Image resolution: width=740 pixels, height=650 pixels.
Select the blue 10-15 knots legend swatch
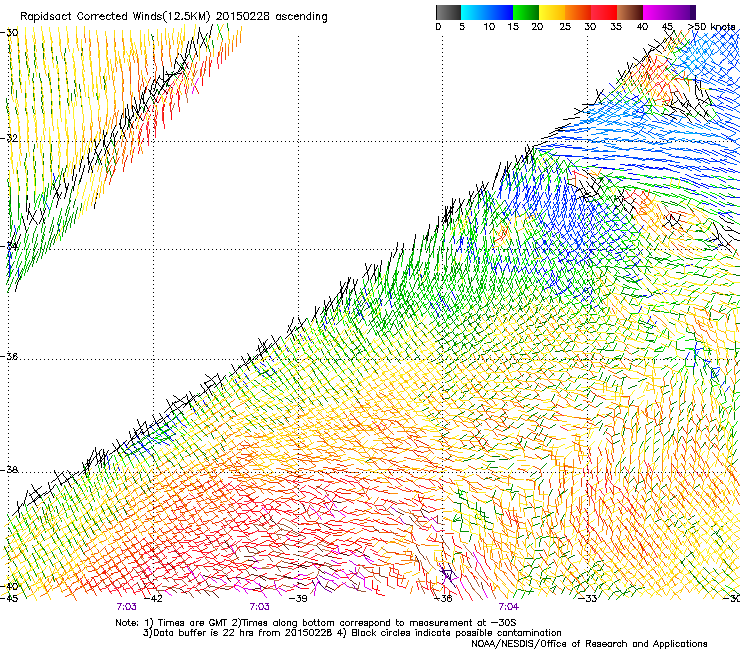point(500,12)
